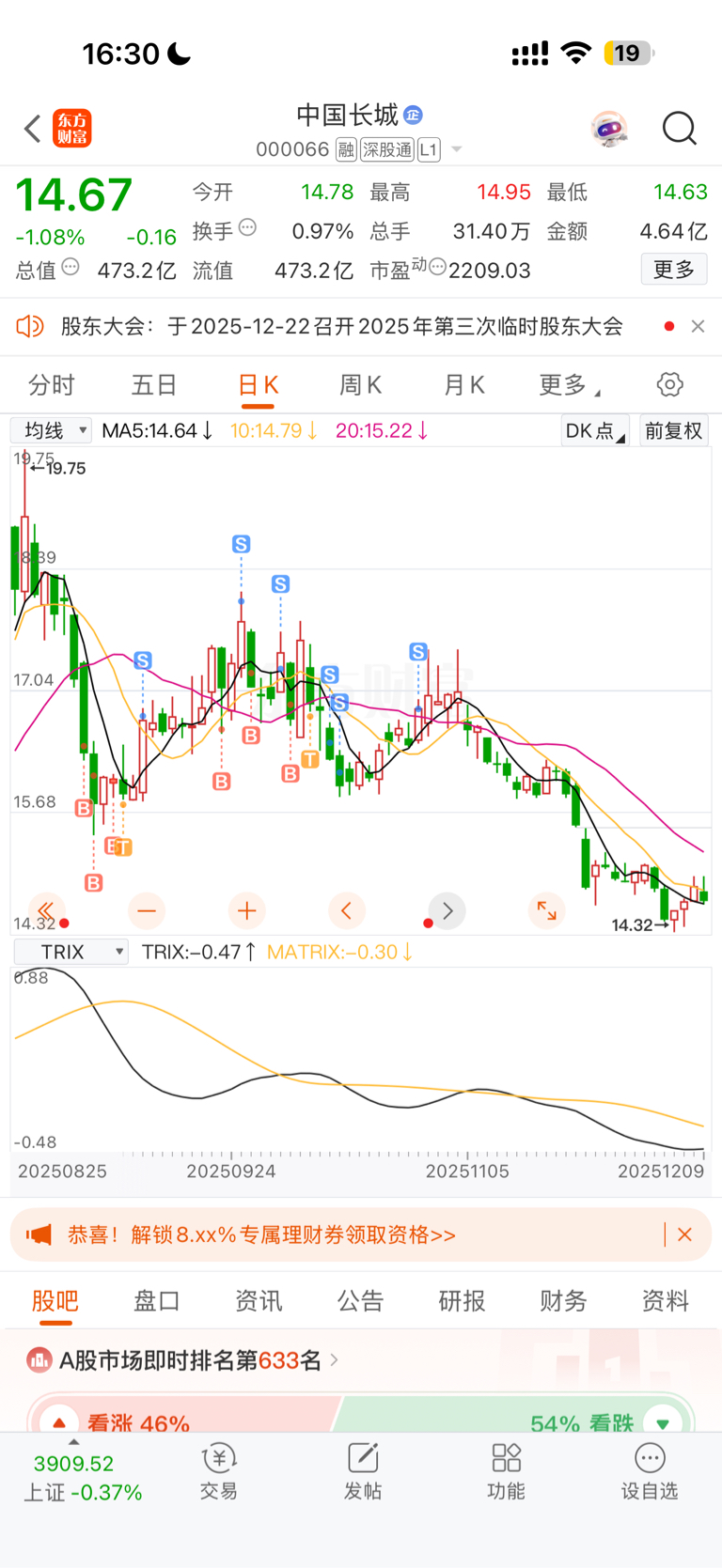This screenshot has height=1568, width=722.
Task: Switch to 盘口 tab
Action: tap(157, 1301)
